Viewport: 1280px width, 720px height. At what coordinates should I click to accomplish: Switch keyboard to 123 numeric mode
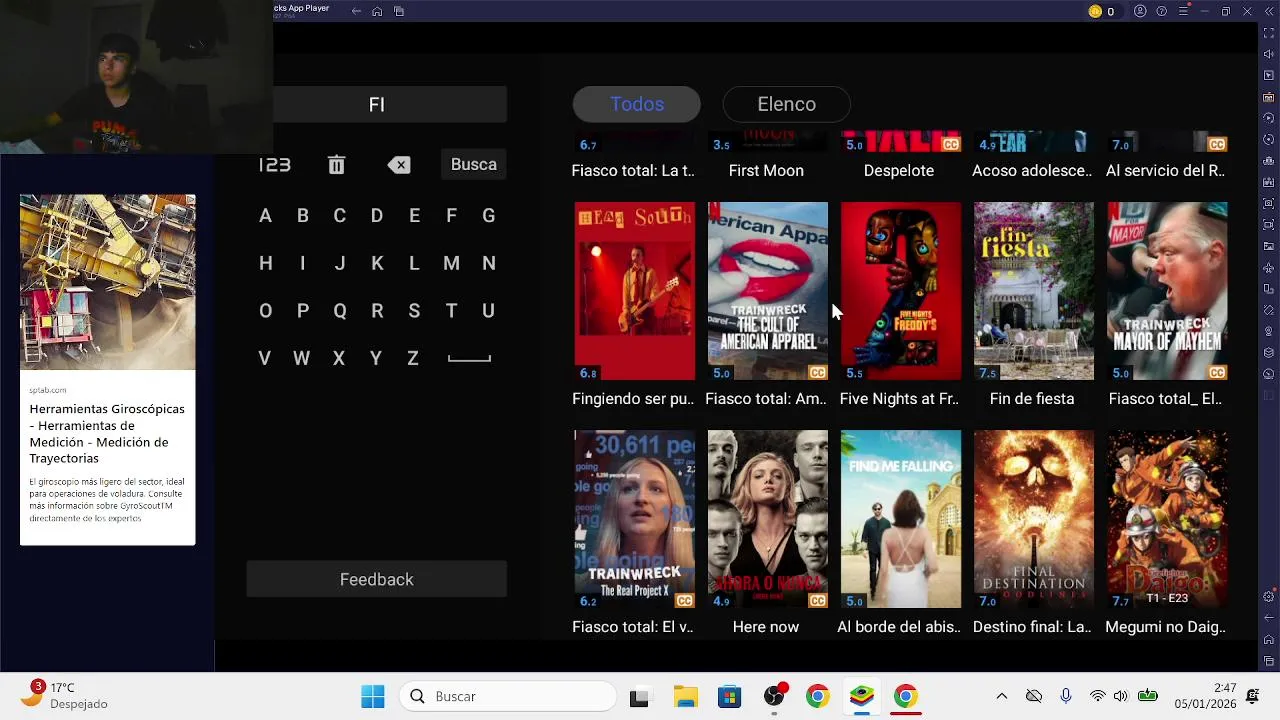[274, 165]
